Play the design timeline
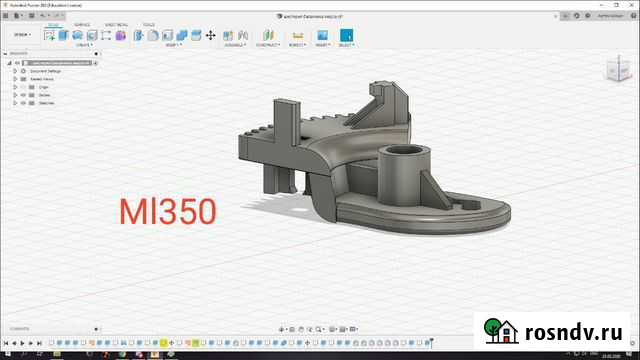 point(22,344)
